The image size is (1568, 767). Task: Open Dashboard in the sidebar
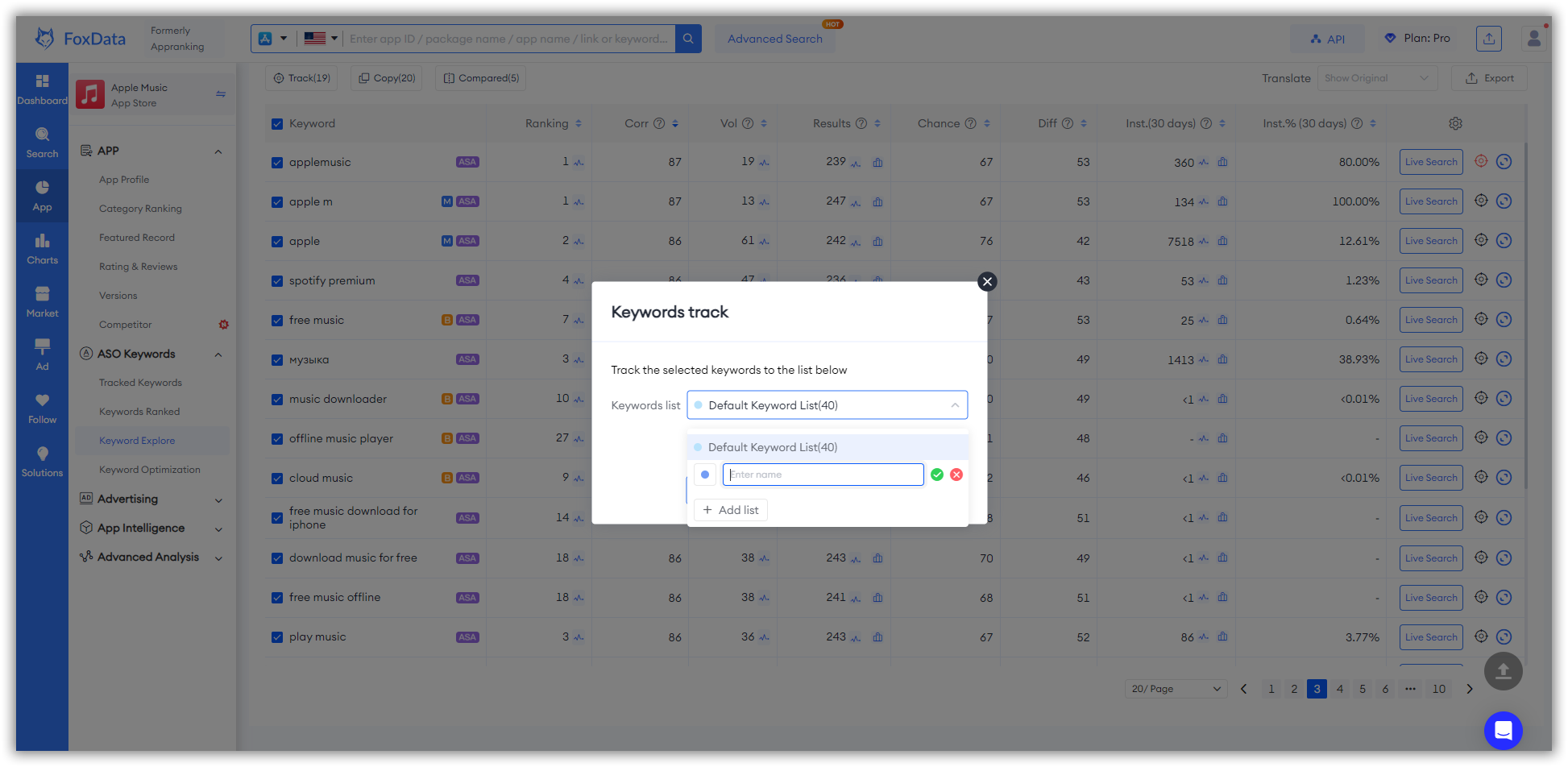click(42, 89)
